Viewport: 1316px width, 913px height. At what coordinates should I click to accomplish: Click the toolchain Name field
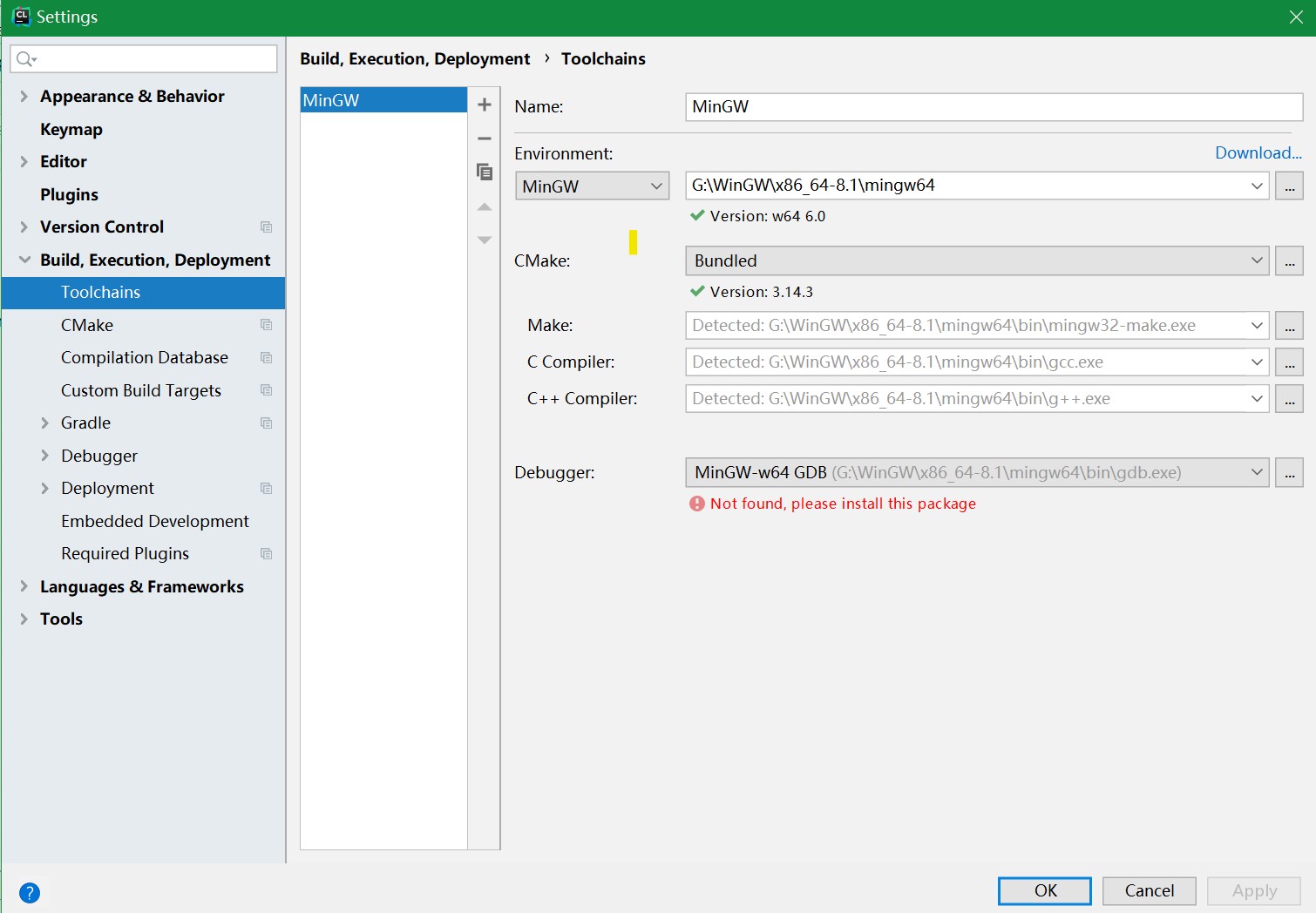pyautogui.click(x=994, y=107)
